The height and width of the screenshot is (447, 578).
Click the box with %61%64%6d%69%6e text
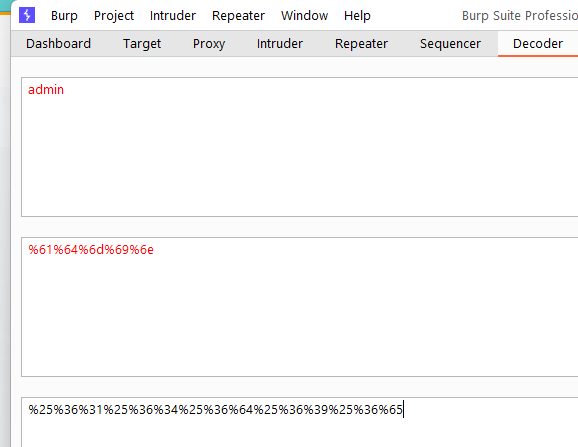tap(299, 307)
